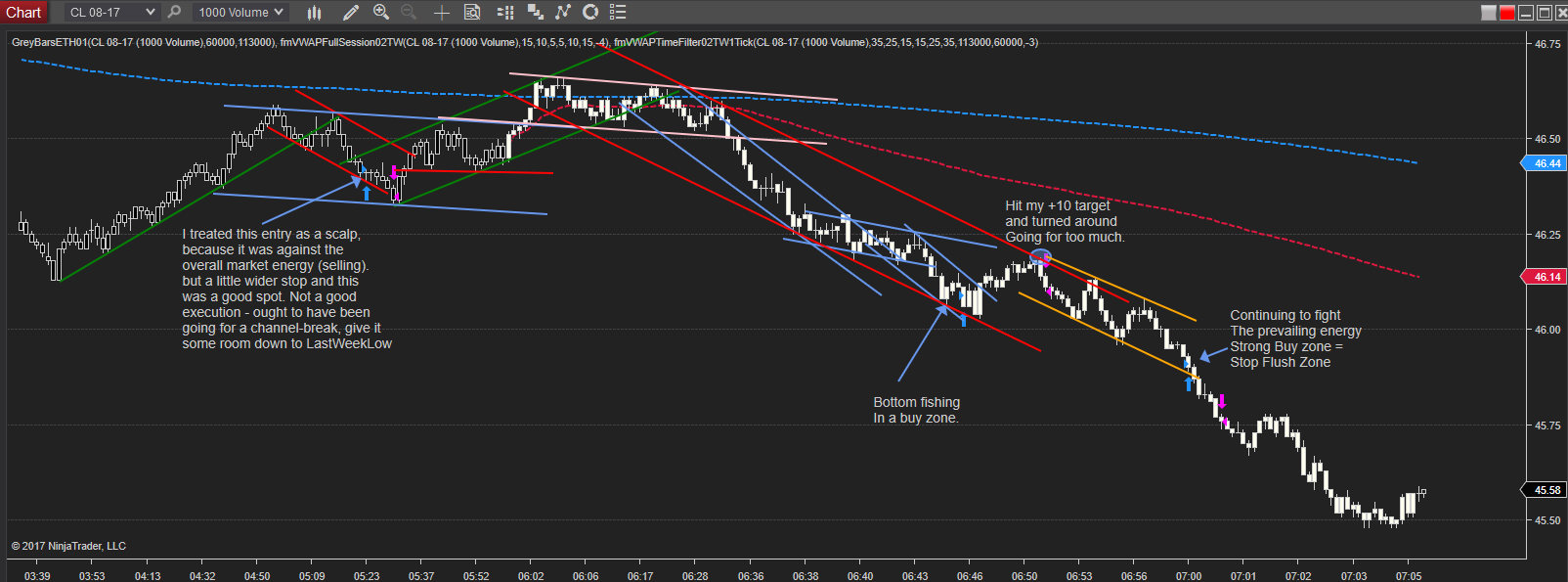Click the 45.58 current price marker
Image resolution: width=1568 pixels, height=582 pixels.
[1545, 490]
